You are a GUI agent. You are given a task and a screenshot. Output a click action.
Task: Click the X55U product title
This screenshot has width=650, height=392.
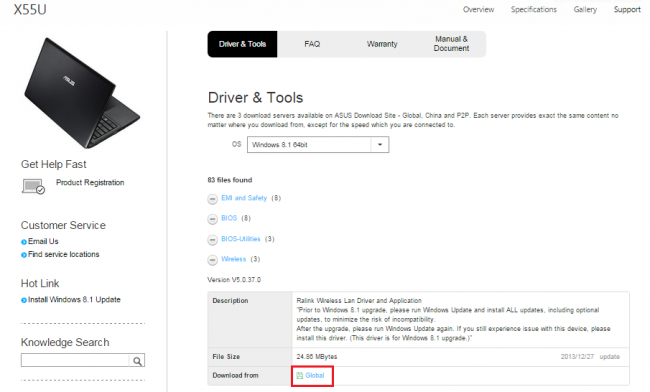click(x=30, y=9)
